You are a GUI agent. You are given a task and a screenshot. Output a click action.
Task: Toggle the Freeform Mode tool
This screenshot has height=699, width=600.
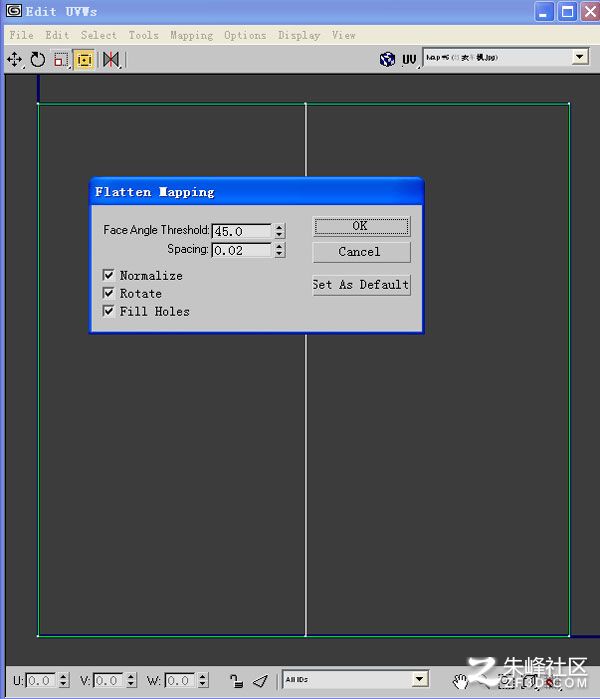(84, 59)
